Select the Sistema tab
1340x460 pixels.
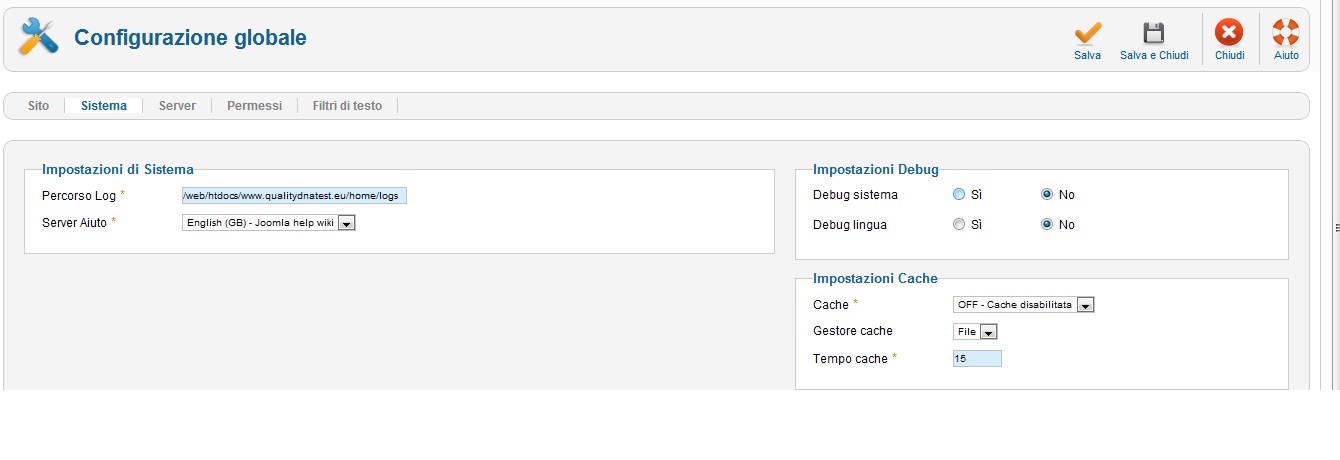(104, 106)
